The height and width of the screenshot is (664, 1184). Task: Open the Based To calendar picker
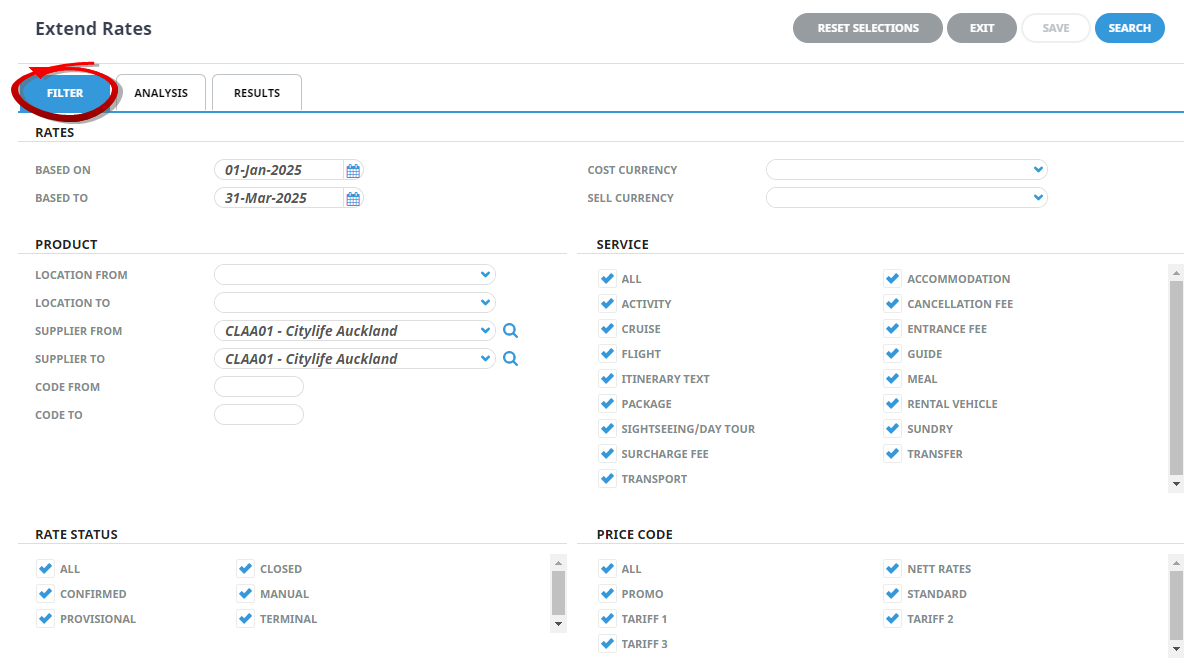353,199
